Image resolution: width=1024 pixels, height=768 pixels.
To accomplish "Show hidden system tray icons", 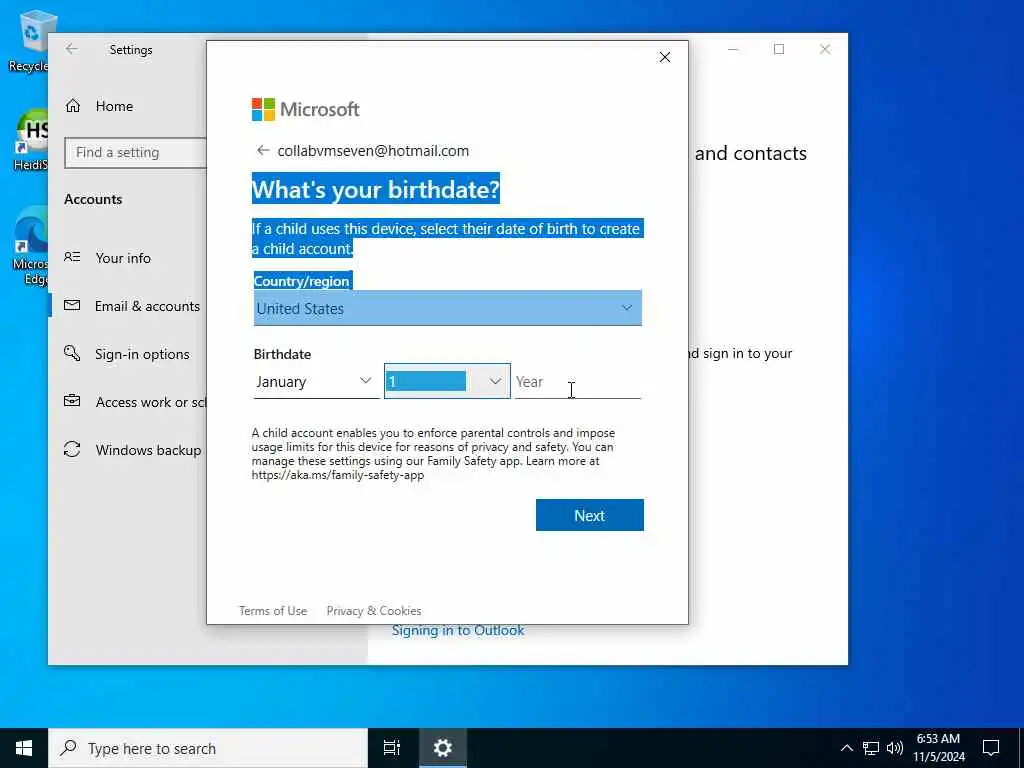I will (846, 748).
